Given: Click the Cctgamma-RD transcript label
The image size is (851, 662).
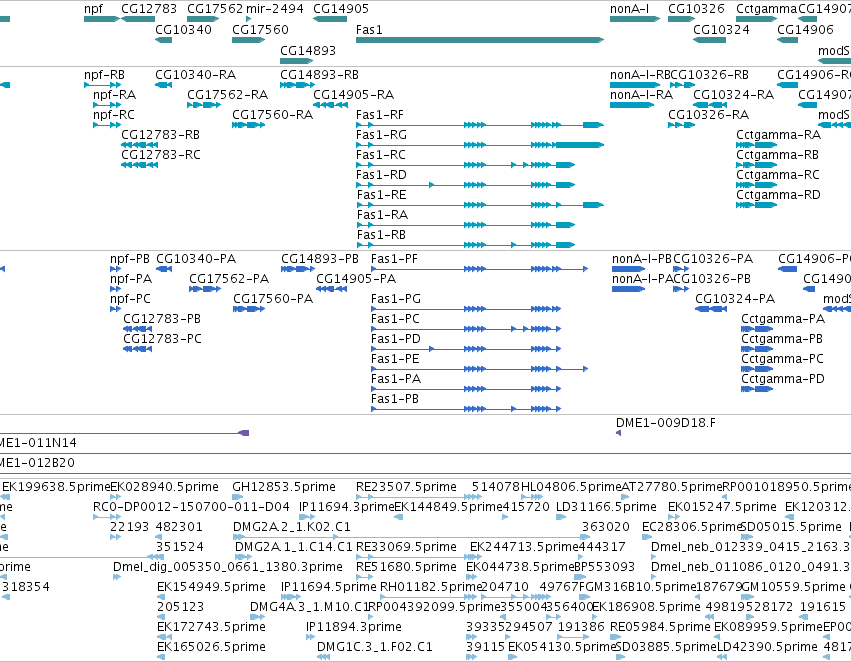Looking at the screenshot, I should coord(778,194).
